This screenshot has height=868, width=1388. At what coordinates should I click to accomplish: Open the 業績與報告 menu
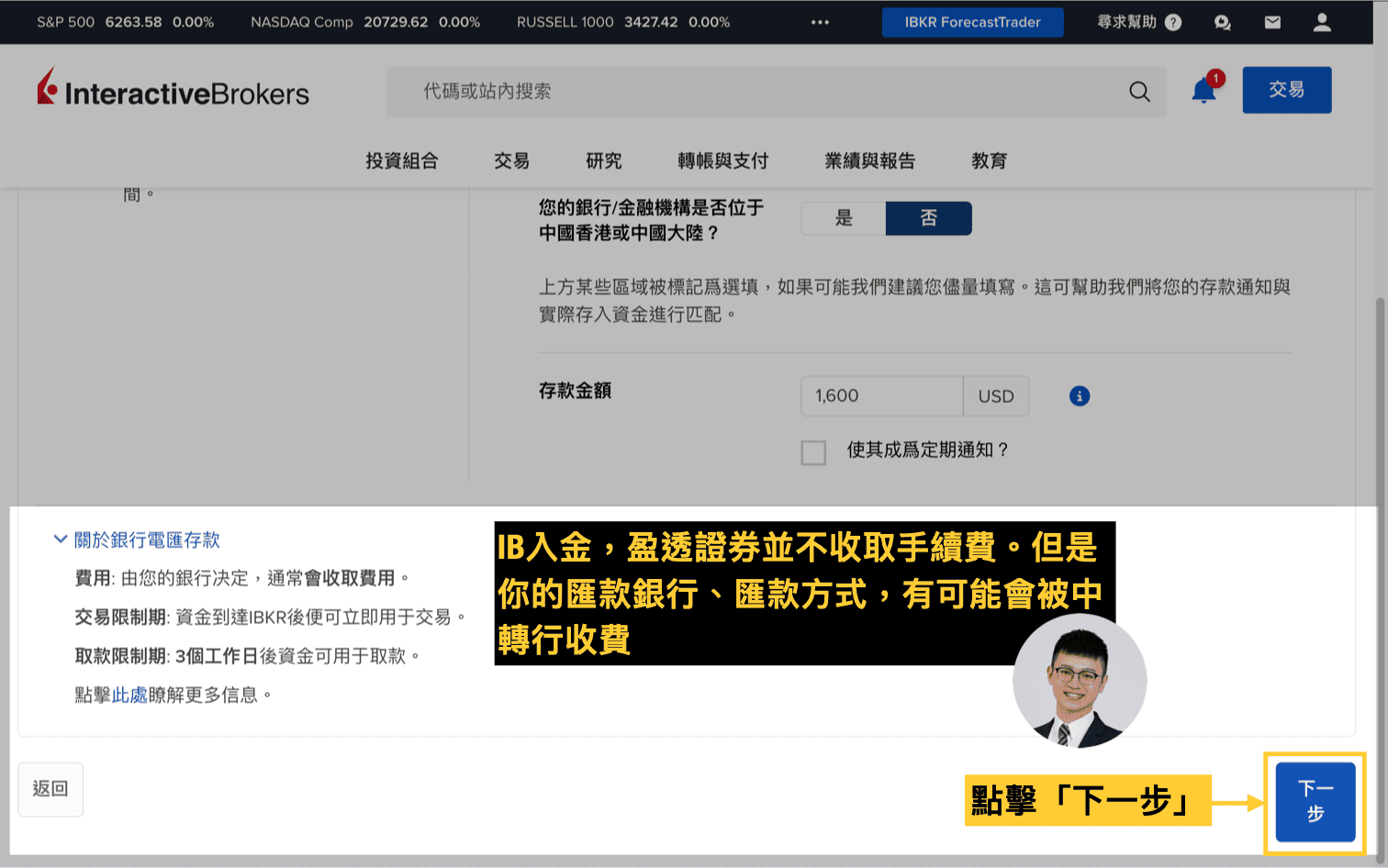(x=870, y=161)
